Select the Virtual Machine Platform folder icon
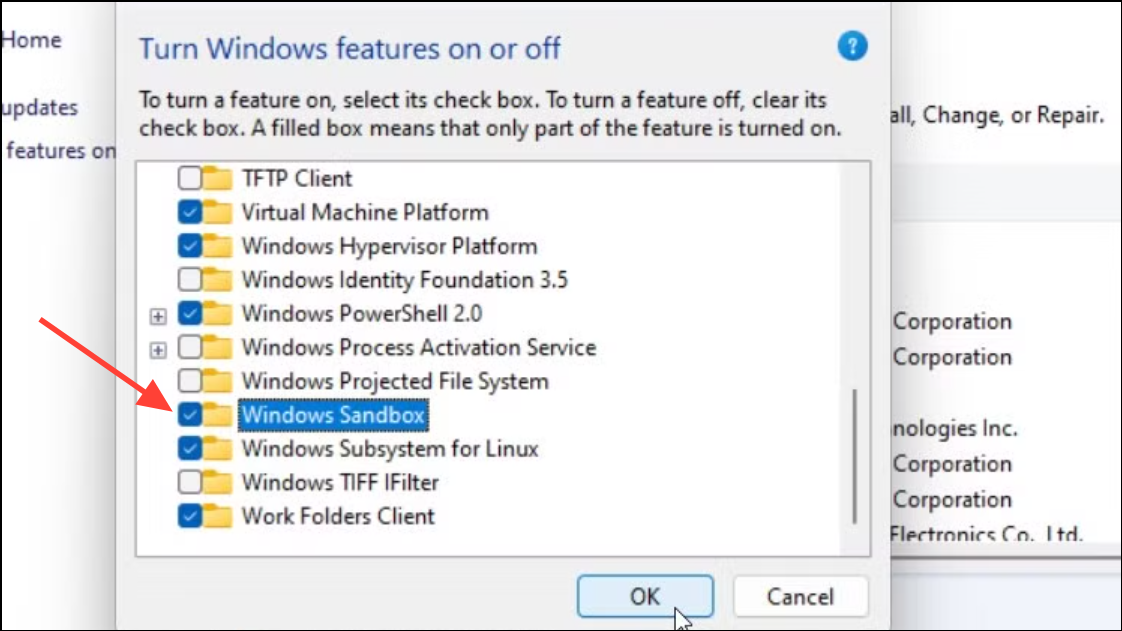This screenshot has height=631, width=1122. tap(218, 212)
